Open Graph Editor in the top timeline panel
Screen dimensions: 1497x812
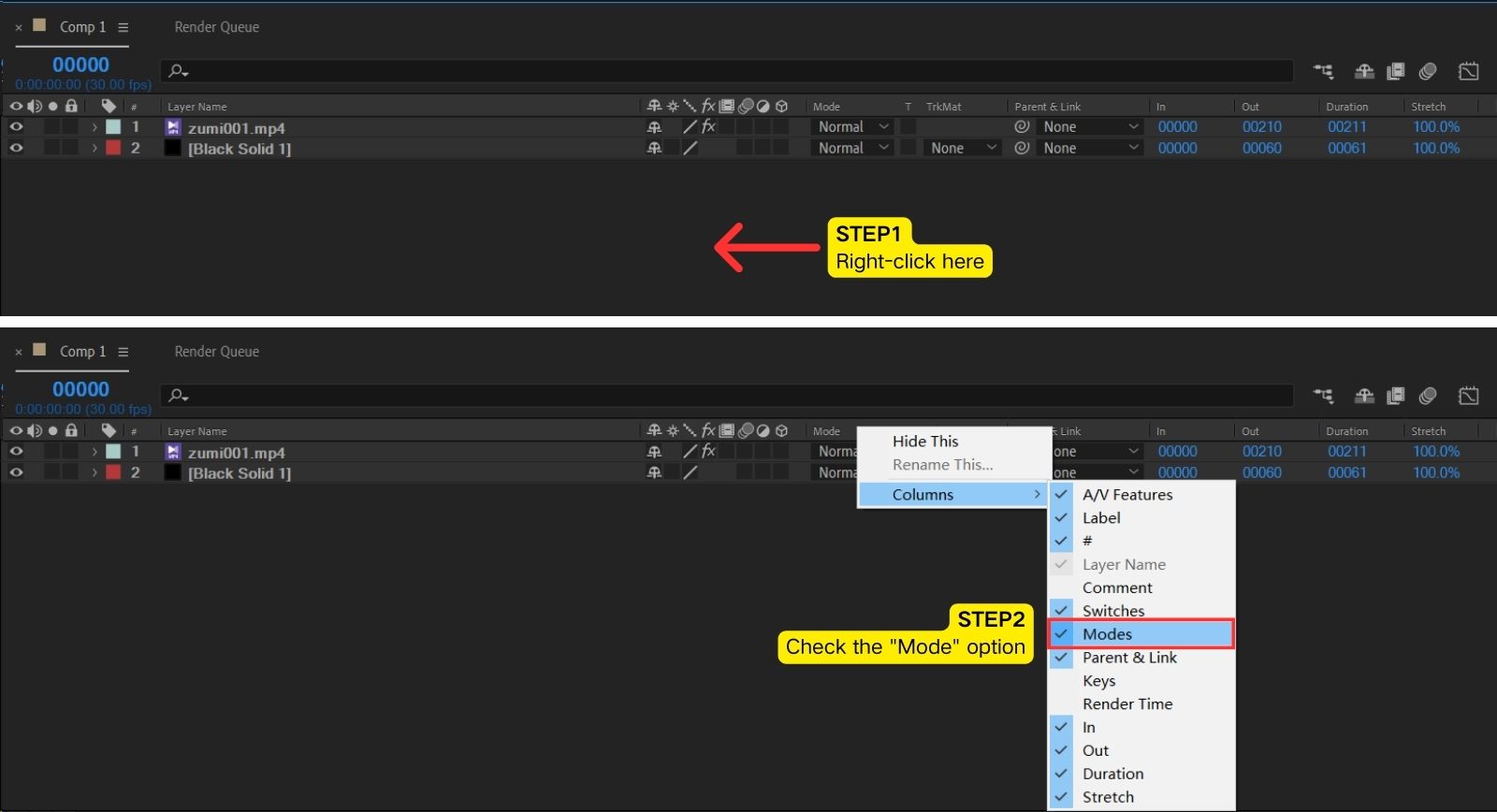pyautogui.click(x=1468, y=71)
